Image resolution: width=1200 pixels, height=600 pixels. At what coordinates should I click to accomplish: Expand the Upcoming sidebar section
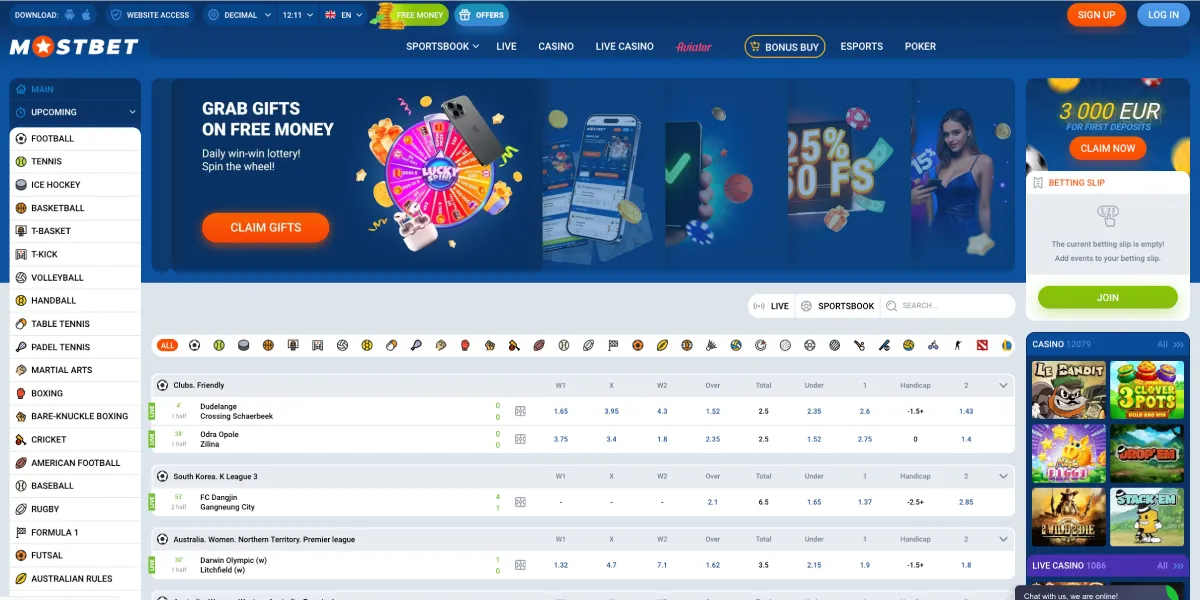(x=75, y=112)
